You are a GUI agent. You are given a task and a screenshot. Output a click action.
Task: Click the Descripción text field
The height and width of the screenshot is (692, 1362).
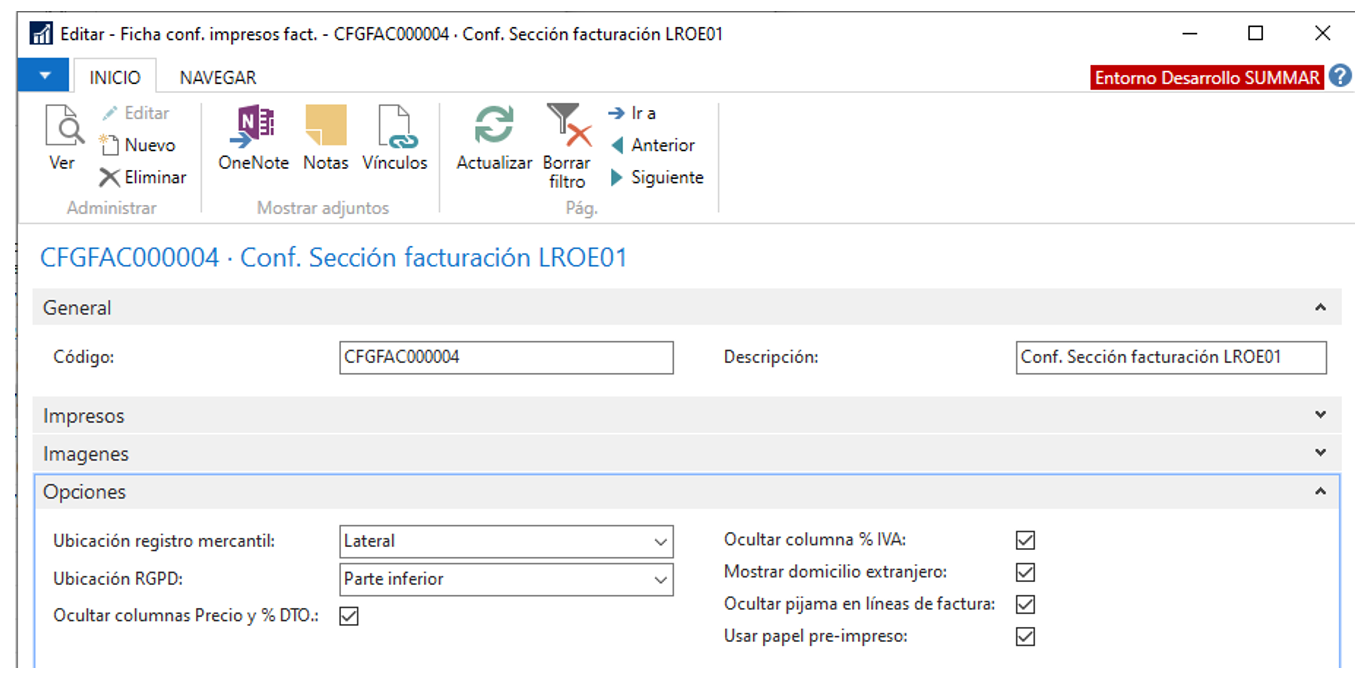pyautogui.click(x=1170, y=358)
